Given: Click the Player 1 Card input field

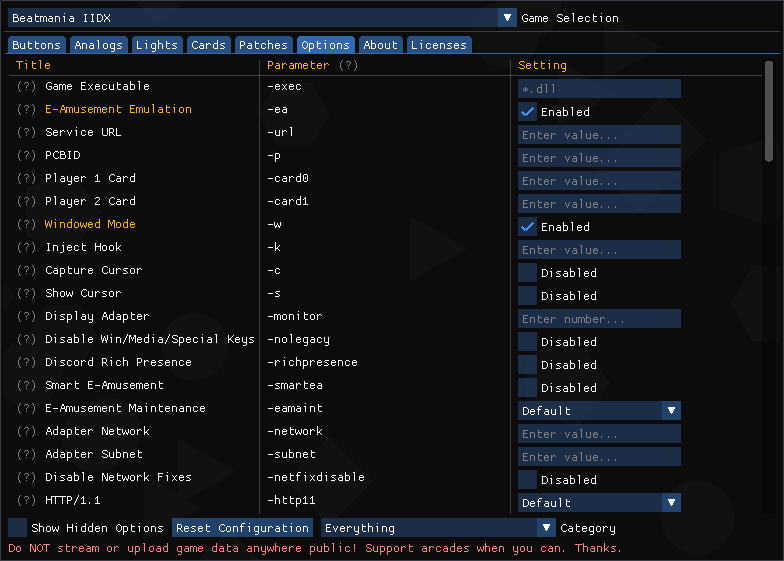Looking at the screenshot, I should click(599, 181).
